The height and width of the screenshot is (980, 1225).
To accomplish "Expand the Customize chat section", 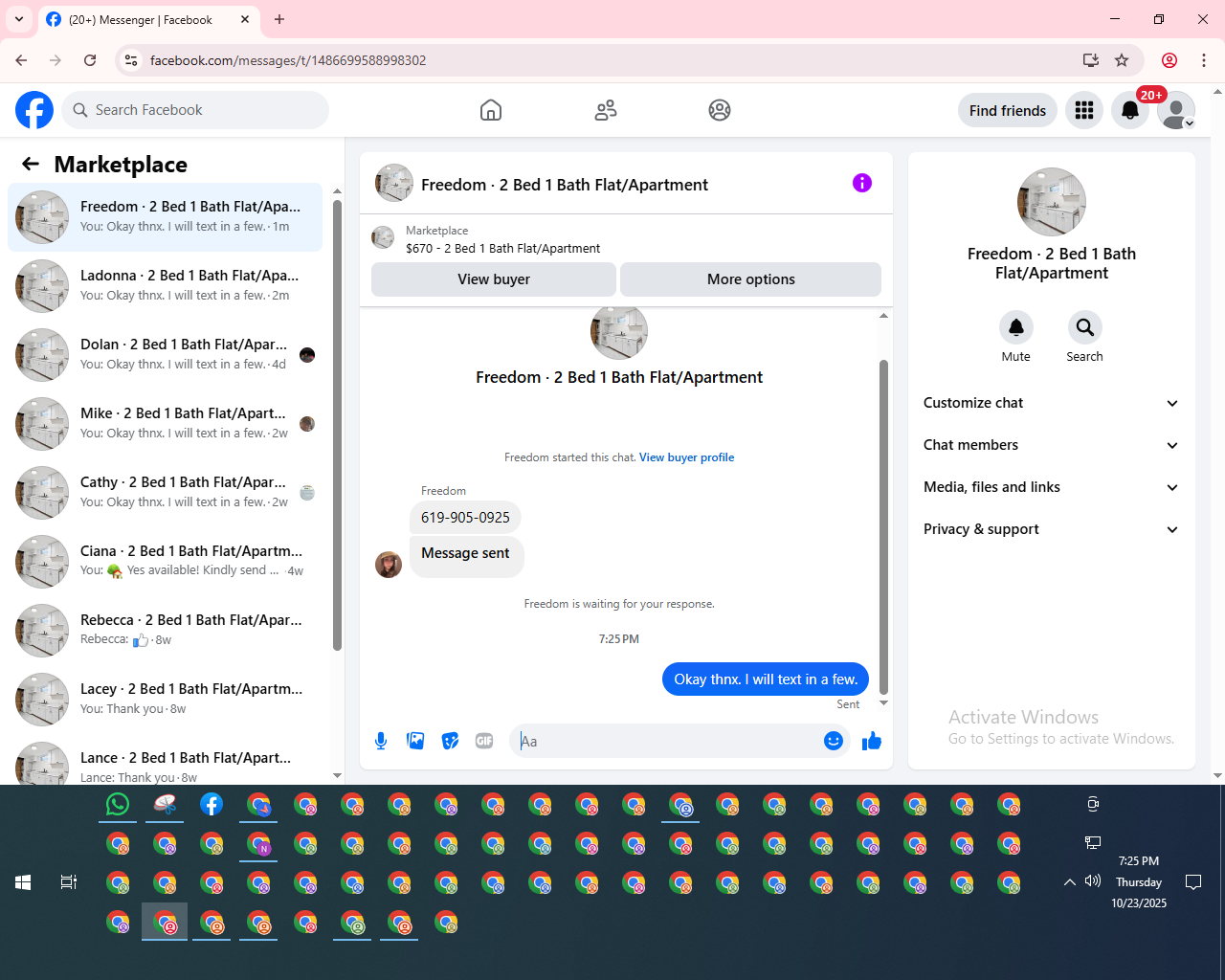I will [x=1051, y=403].
